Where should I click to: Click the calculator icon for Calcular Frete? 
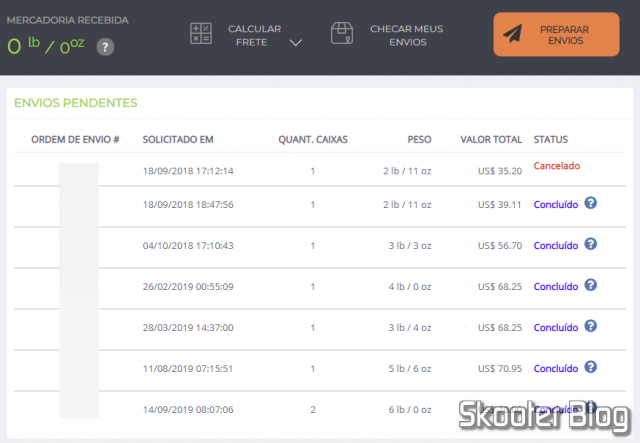(x=201, y=33)
